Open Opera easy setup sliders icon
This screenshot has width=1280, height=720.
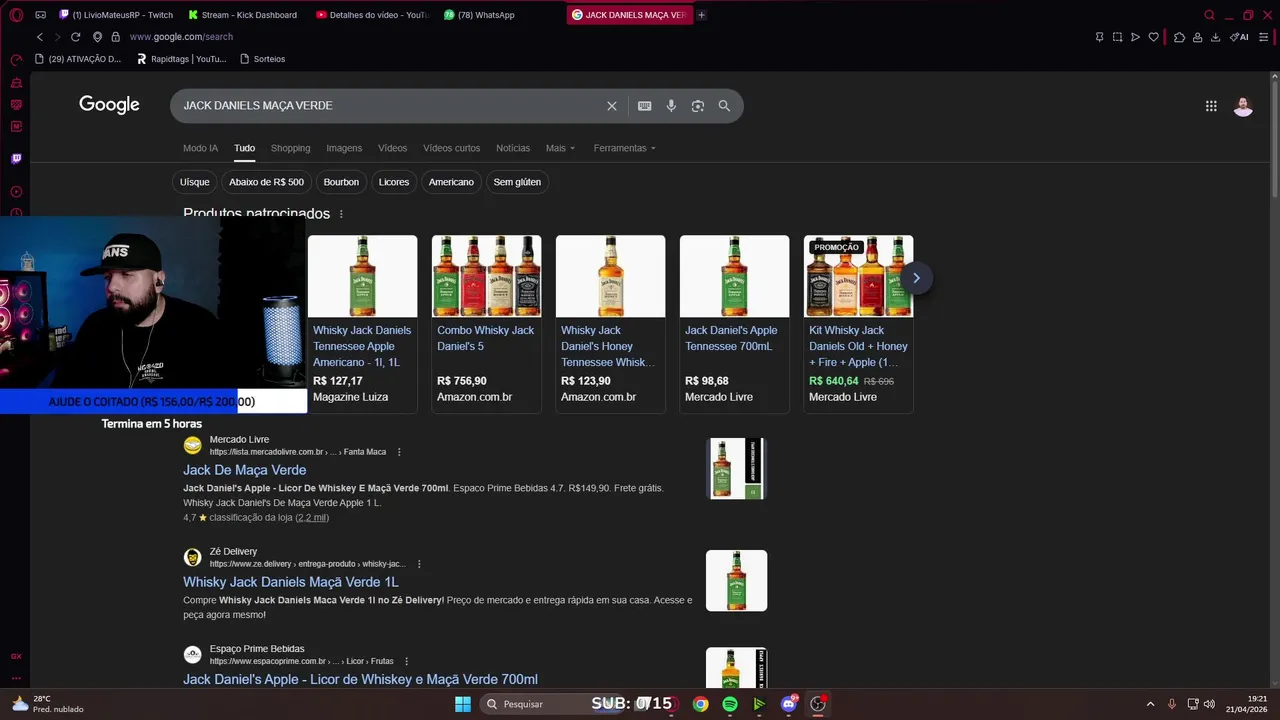click(1265, 37)
